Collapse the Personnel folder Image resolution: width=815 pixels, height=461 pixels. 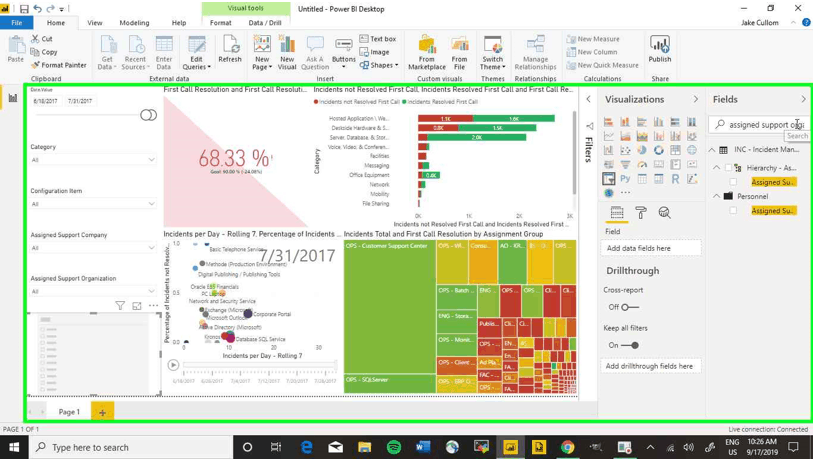pos(717,196)
